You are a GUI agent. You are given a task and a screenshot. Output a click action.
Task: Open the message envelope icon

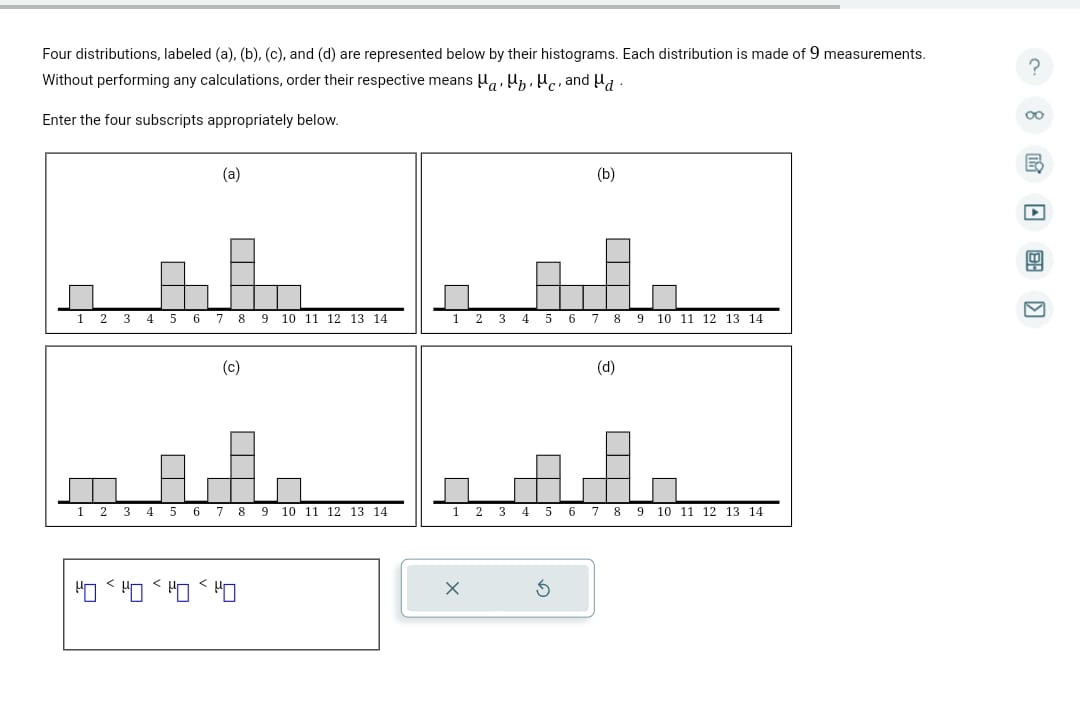pyautogui.click(x=1035, y=310)
